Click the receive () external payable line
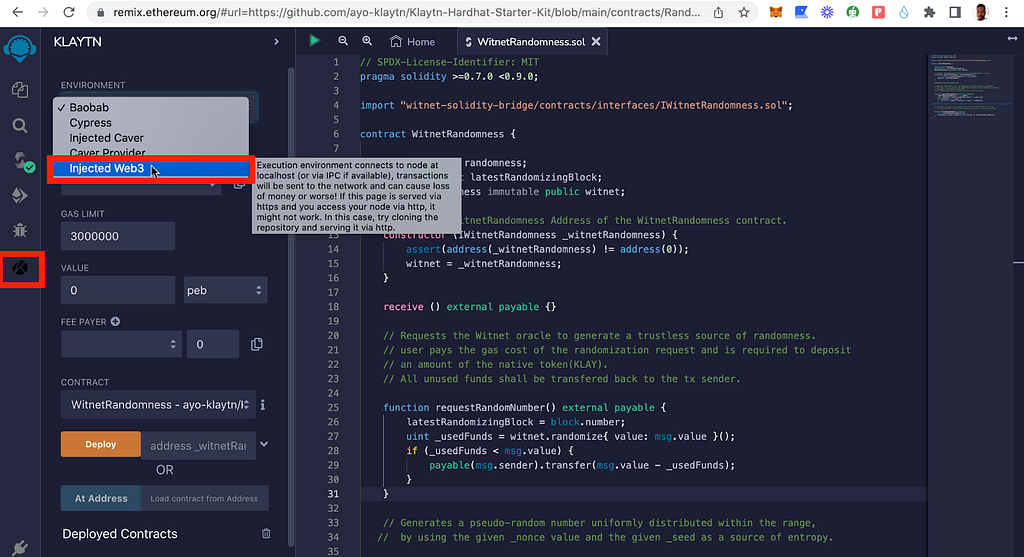Screen dimensions: 1024x557 tap(470, 307)
